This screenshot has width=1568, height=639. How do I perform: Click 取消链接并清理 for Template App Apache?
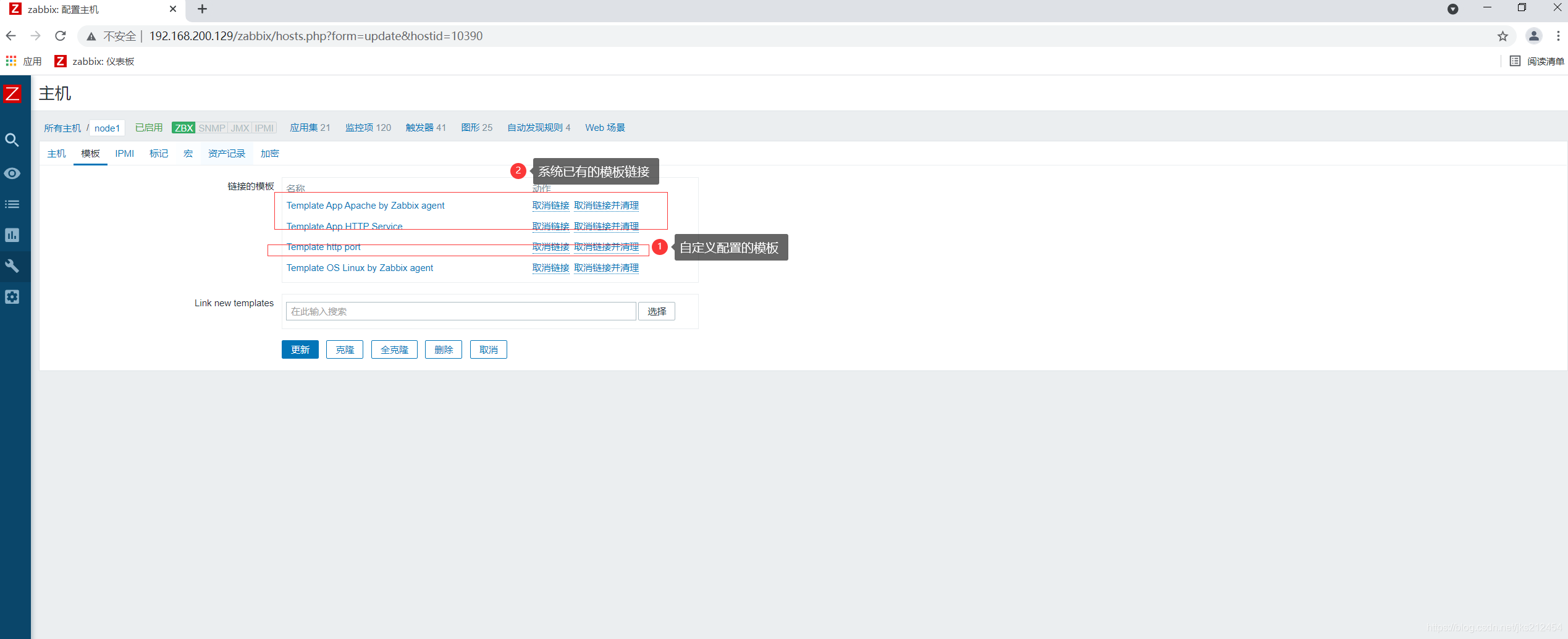coord(607,206)
